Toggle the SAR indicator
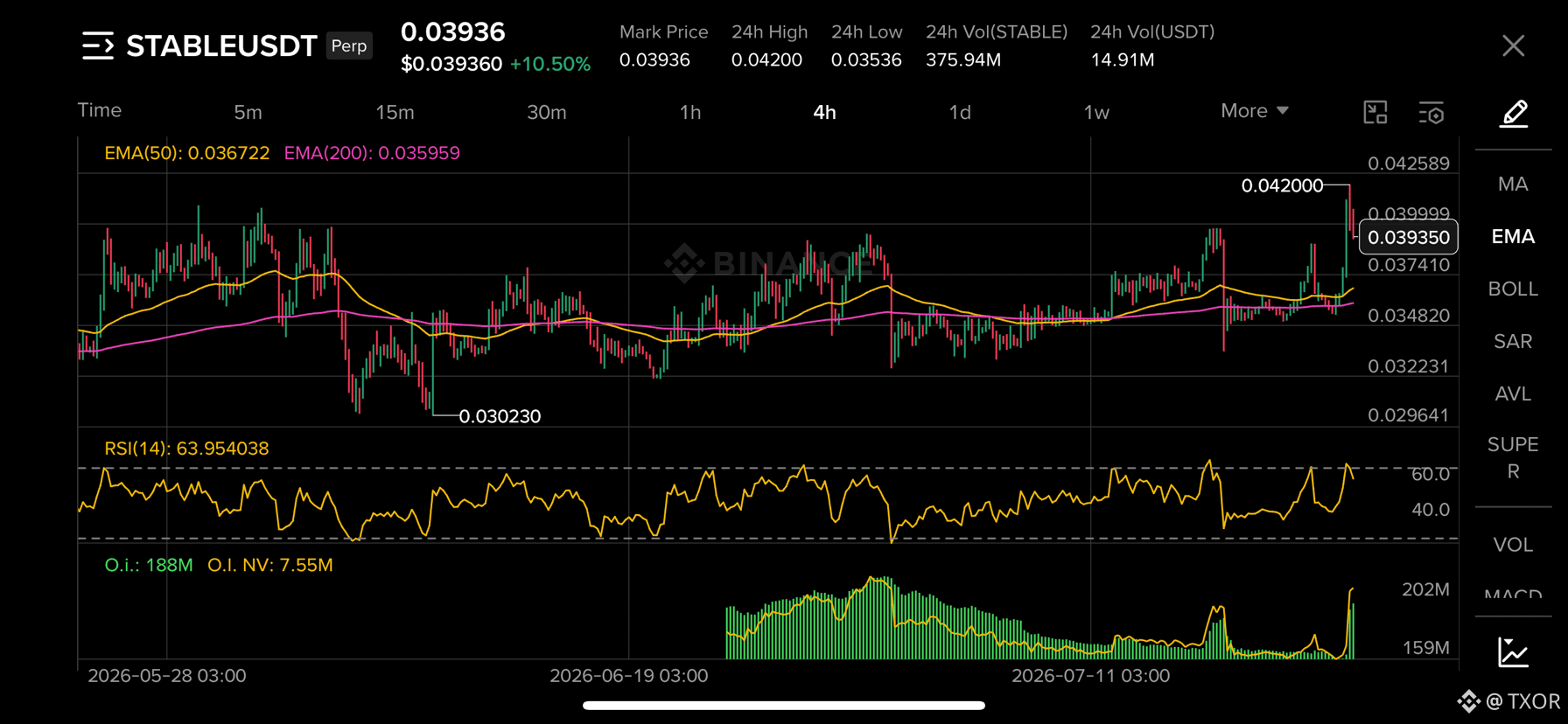Image resolution: width=1568 pixels, height=724 pixels. pos(1513,342)
